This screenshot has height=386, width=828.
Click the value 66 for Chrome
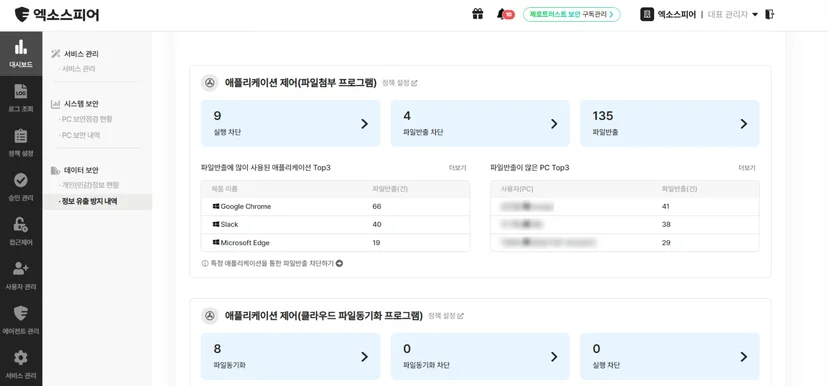[377, 206]
